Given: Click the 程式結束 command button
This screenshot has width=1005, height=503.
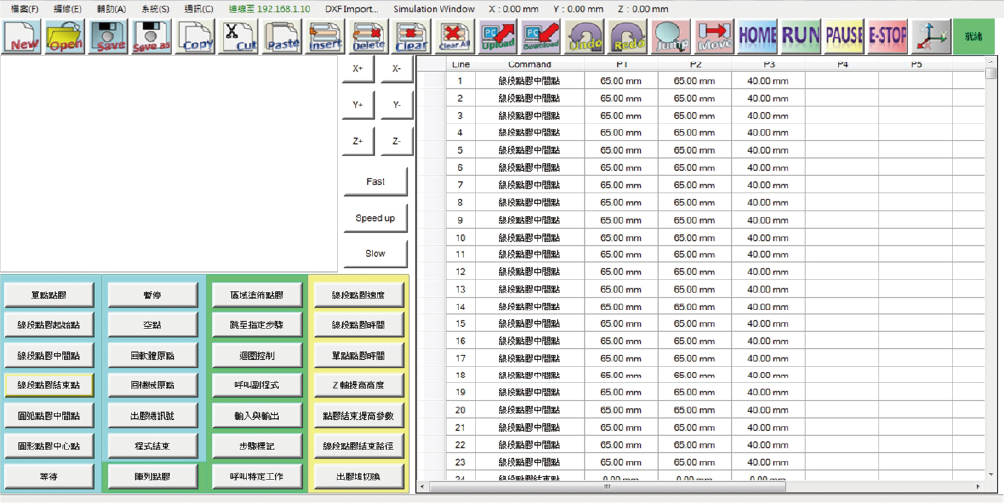Looking at the screenshot, I should tap(153, 447).
